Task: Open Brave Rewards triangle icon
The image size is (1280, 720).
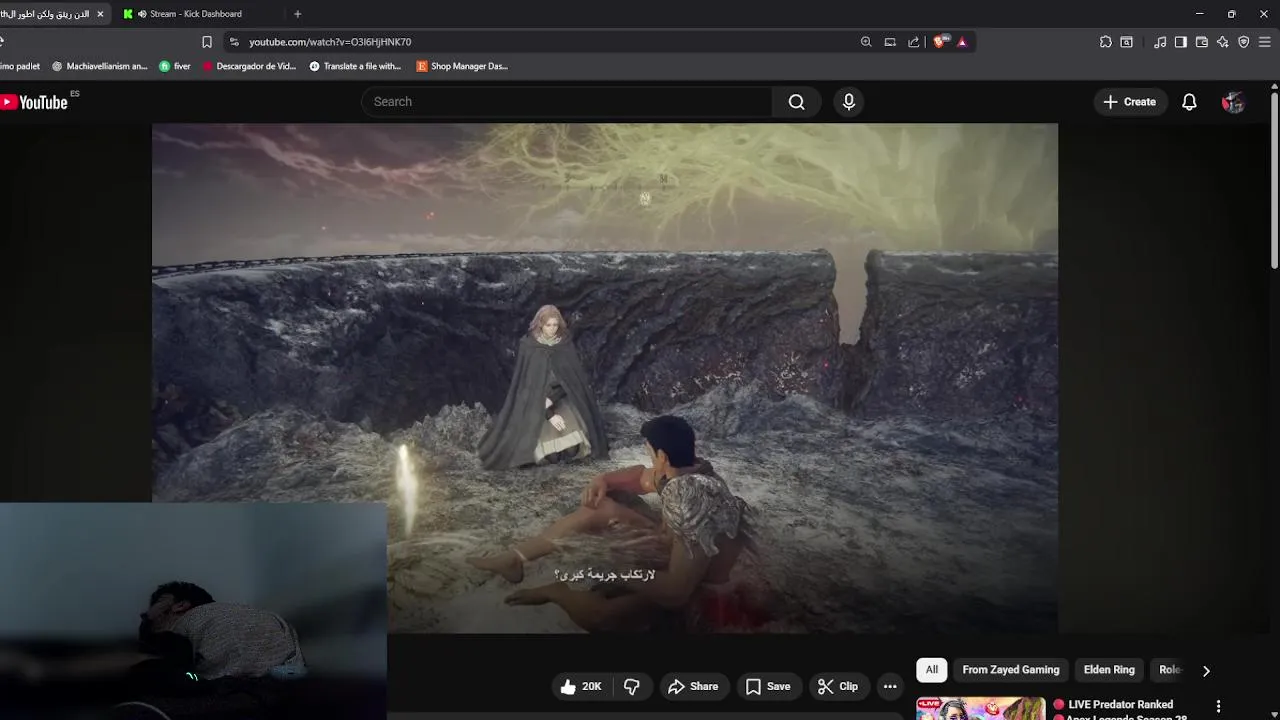Action: pos(962,42)
